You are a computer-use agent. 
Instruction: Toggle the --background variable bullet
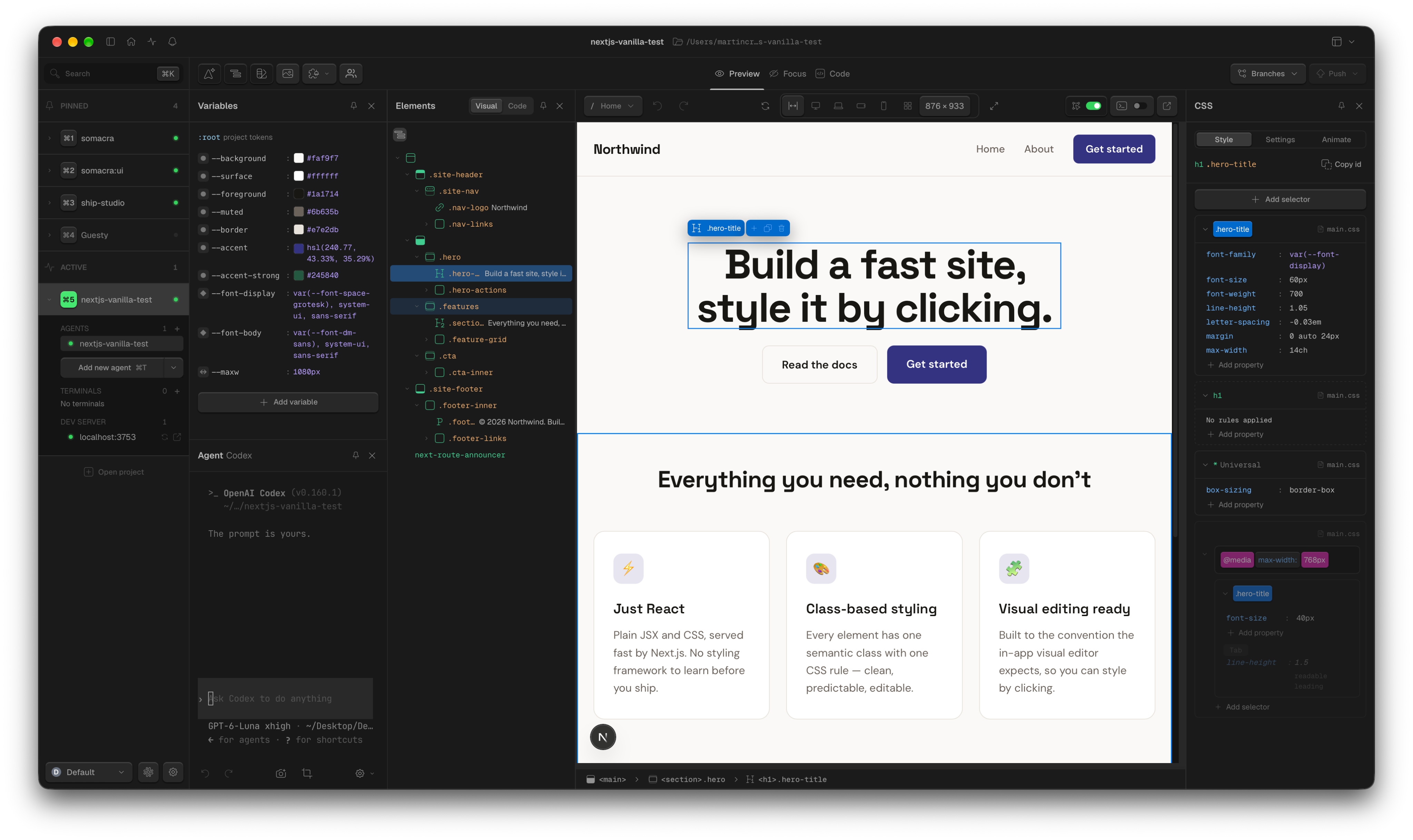coord(203,158)
